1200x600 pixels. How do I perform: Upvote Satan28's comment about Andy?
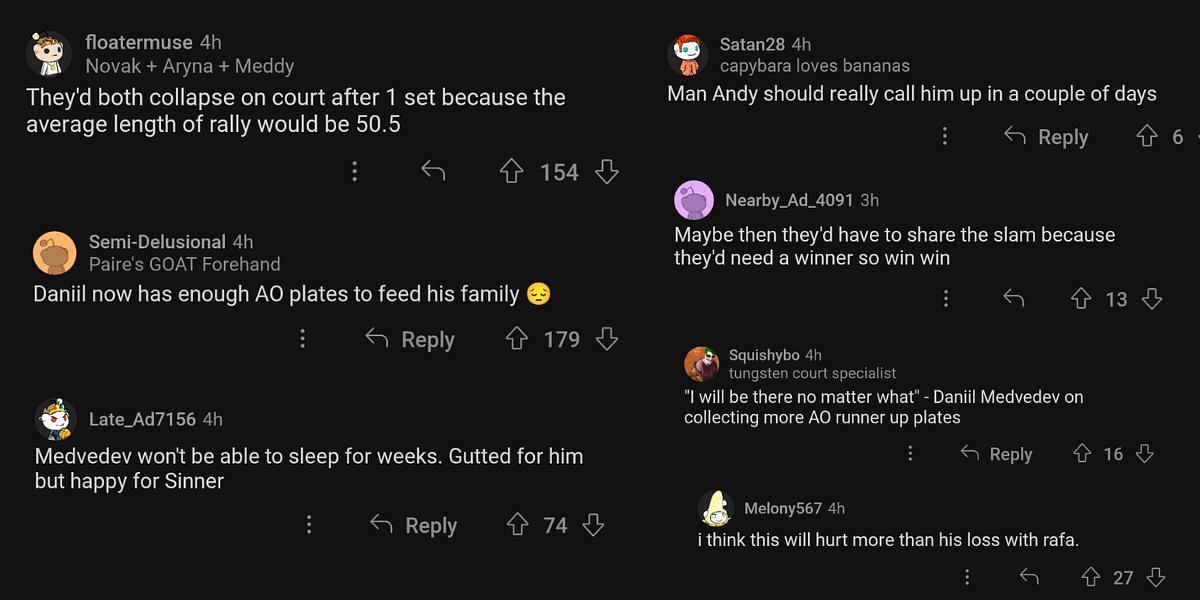click(1147, 137)
